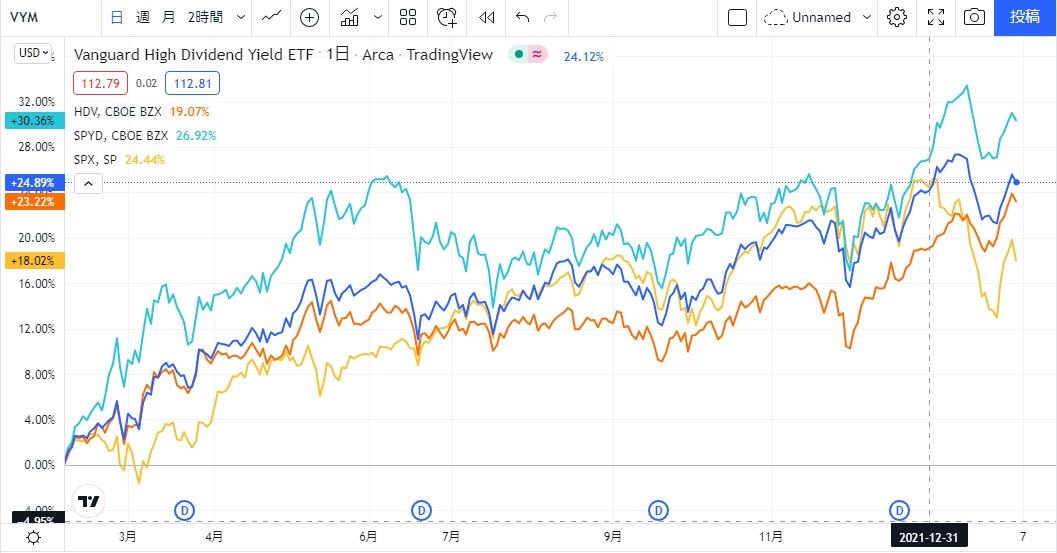Click the dividend D marker near 7月
Image resolution: width=1057 pixels, height=553 pixels.
421,511
